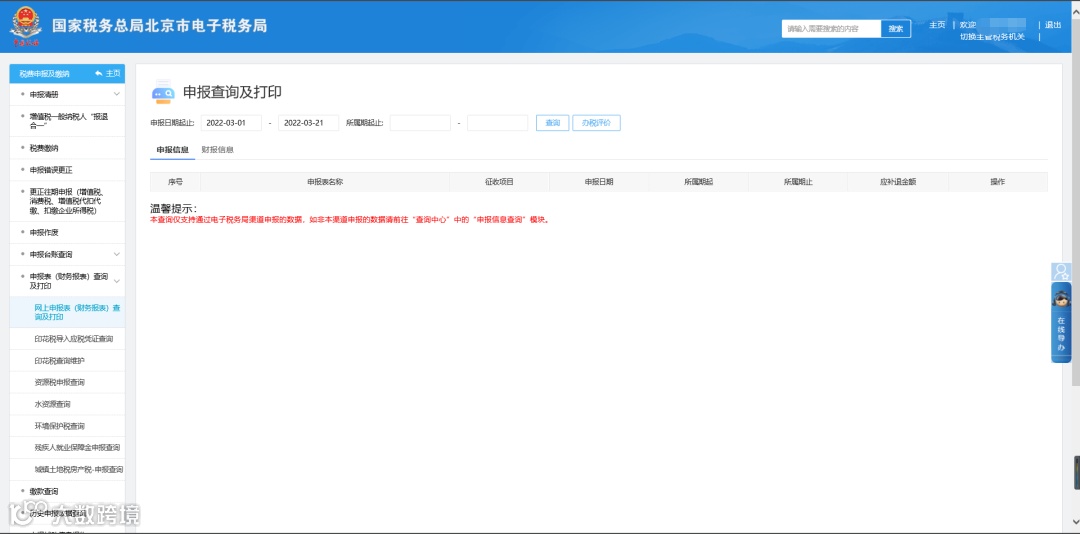Select 城镇土地税房产税-申报查询 submenu item
The image size is (1080, 534).
[x=68, y=470]
